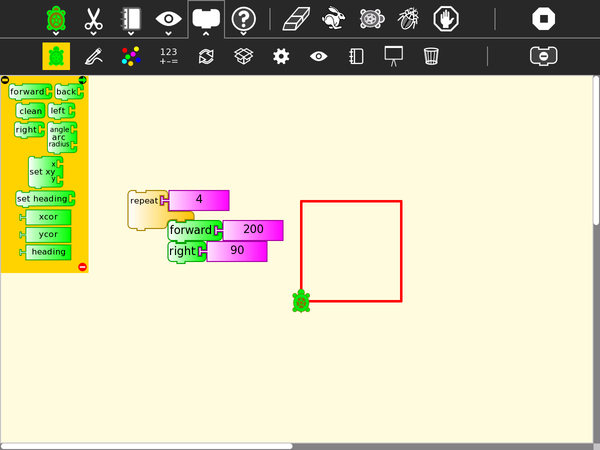Run blocks slowly with turtle-shell icon
This screenshot has width=600, height=450.
pos(372,18)
